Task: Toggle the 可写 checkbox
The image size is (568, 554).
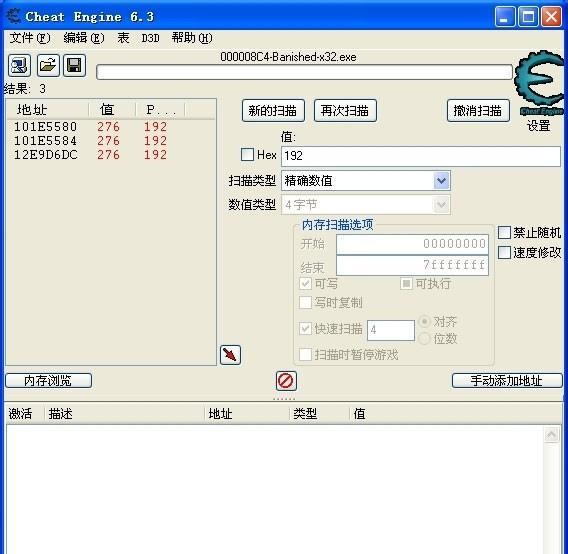Action: pyautogui.click(x=305, y=283)
